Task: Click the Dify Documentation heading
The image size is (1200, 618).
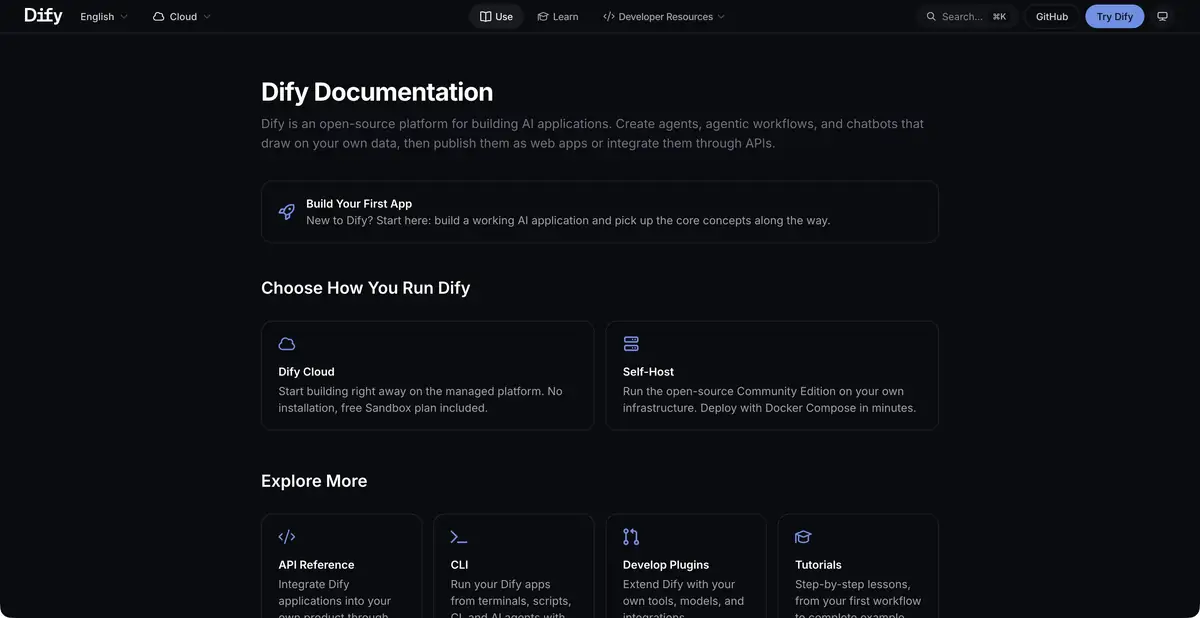Action: [x=377, y=92]
